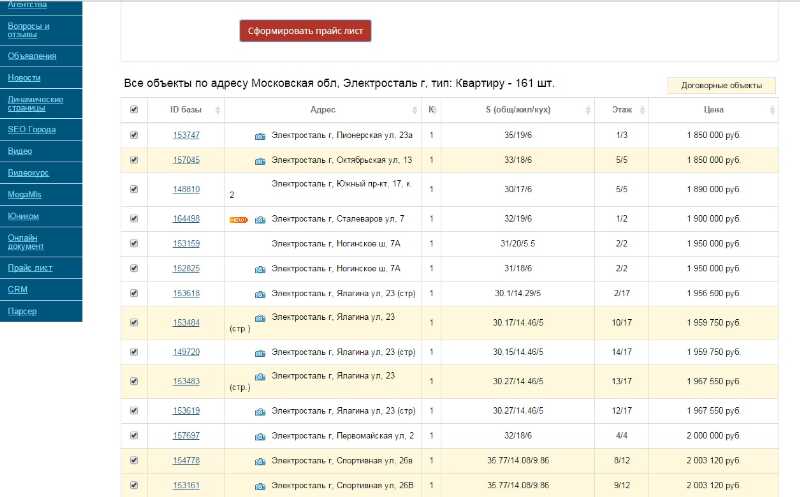Open photos of listing 149720

pyautogui.click(x=260, y=353)
